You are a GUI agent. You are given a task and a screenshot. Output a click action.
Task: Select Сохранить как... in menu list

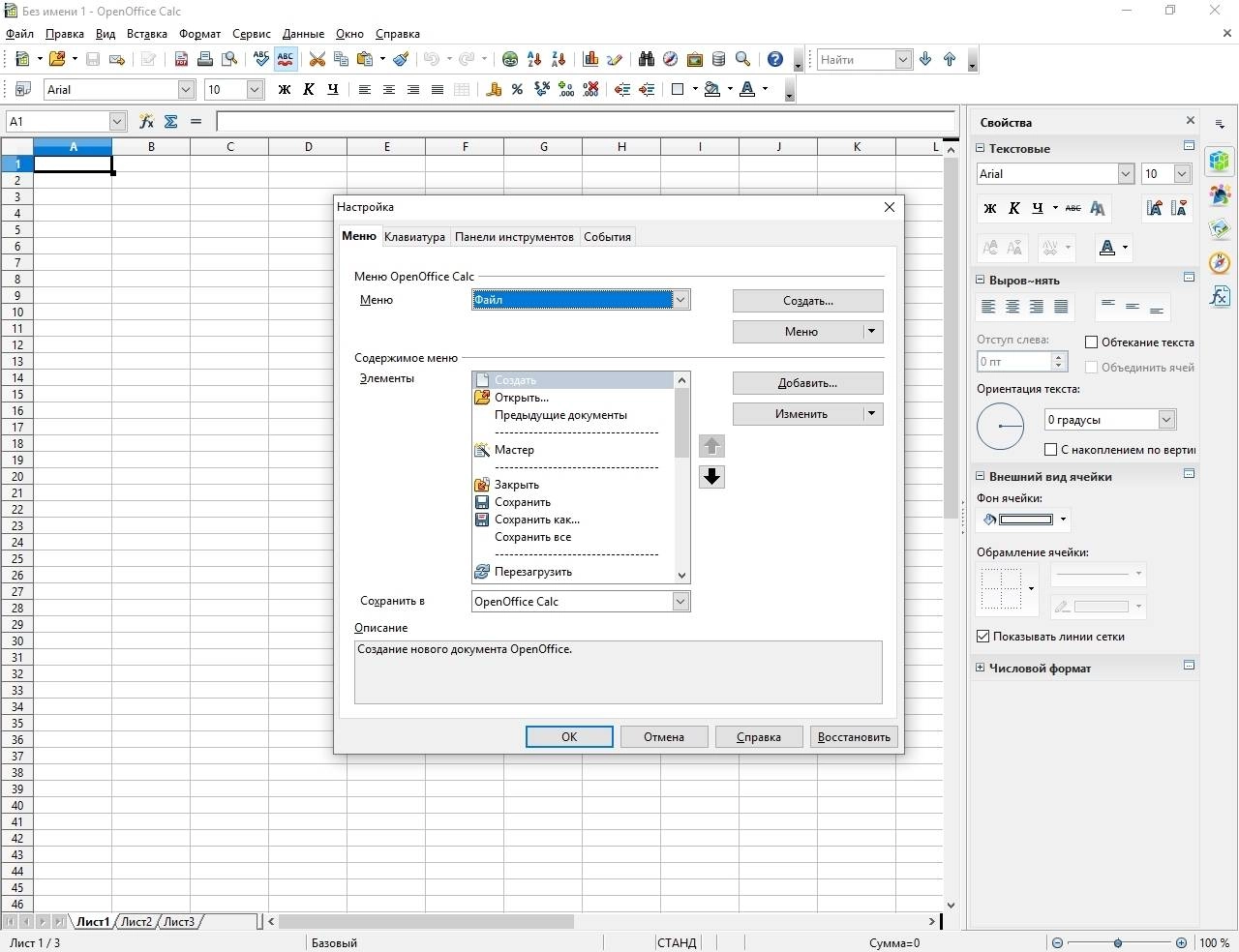(537, 520)
